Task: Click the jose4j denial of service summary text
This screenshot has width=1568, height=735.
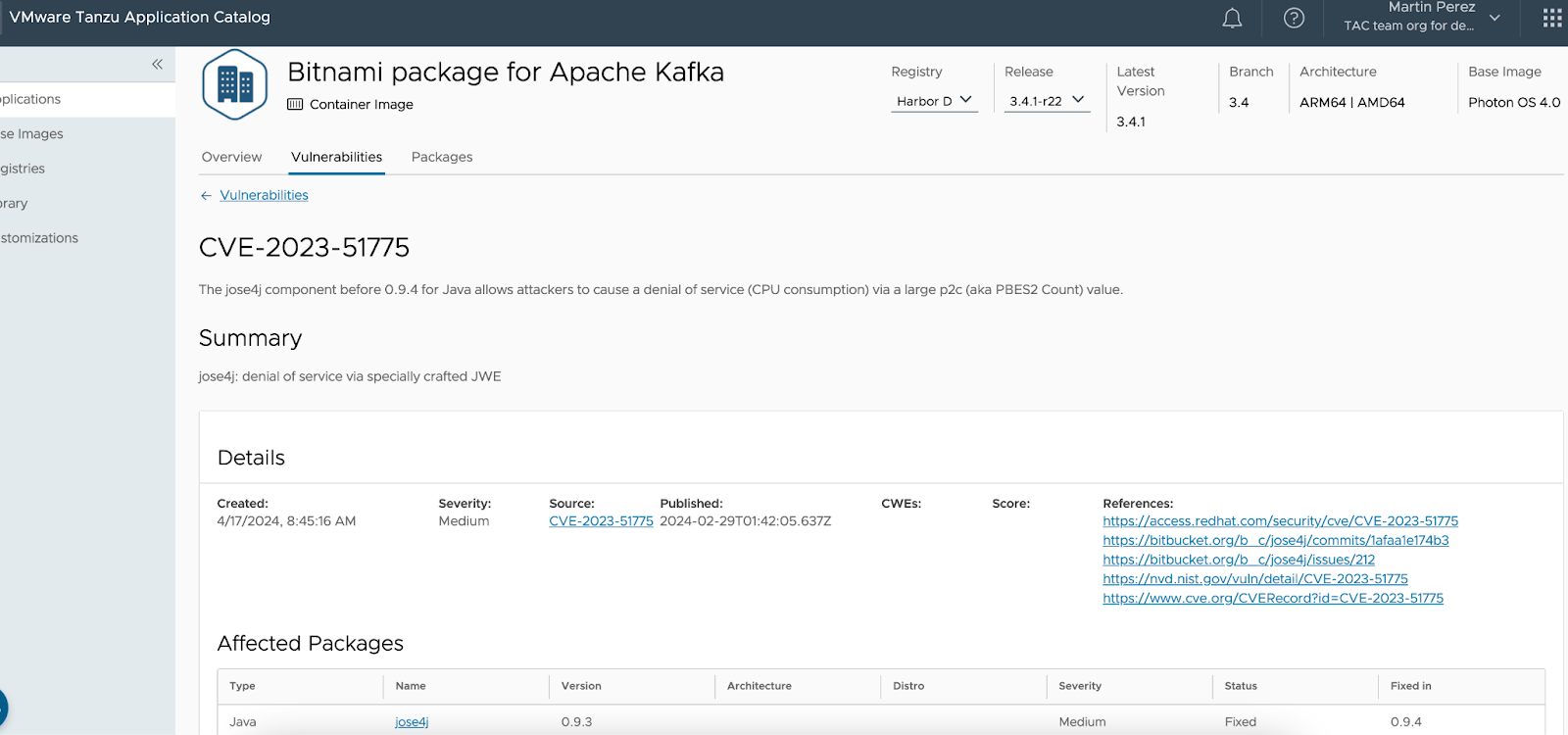Action: coord(350,376)
